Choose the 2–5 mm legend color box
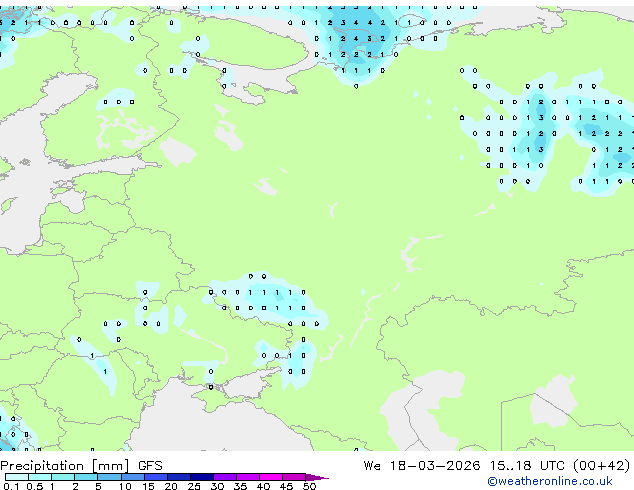 pos(86,477)
